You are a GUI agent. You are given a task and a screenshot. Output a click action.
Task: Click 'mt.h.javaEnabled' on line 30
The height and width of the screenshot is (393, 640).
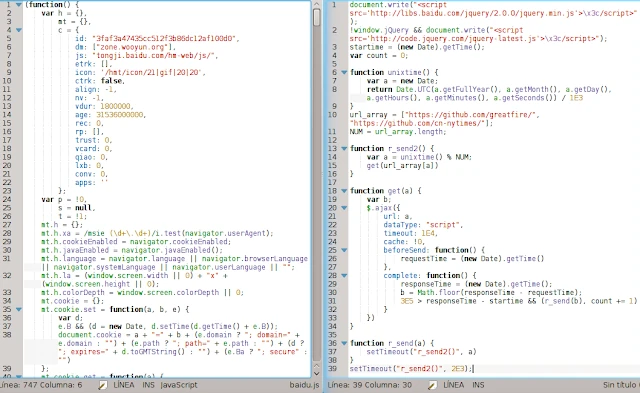click(75, 250)
